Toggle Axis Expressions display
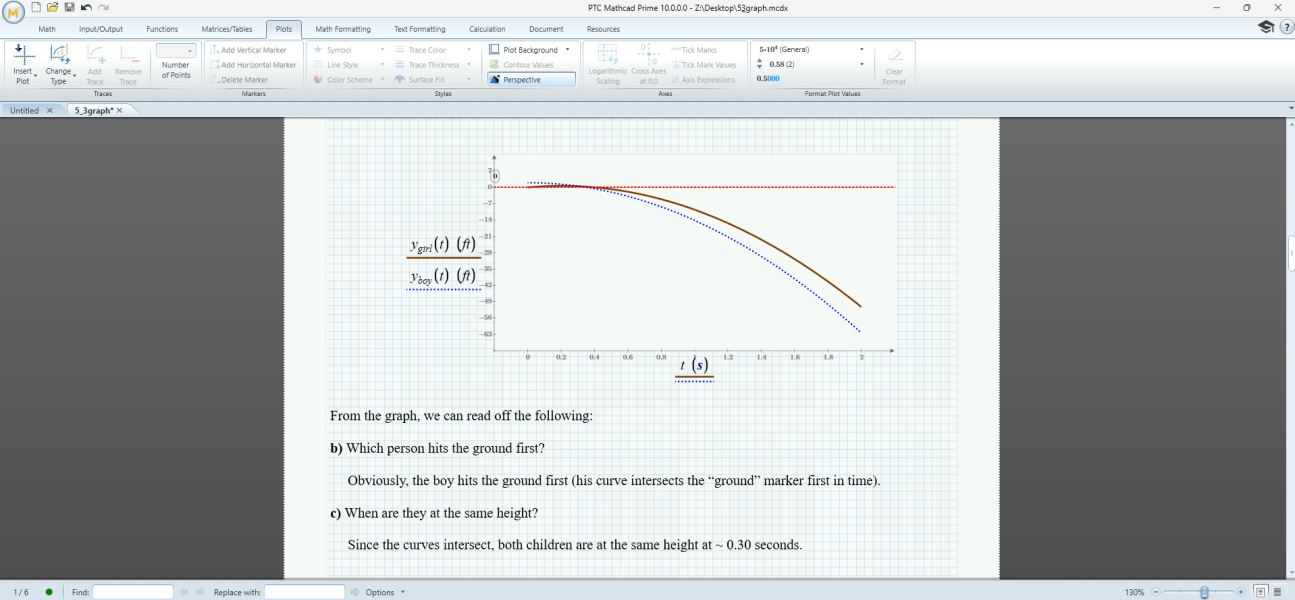The width and height of the screenshot is (1295, 600). [x=703, y=80]
